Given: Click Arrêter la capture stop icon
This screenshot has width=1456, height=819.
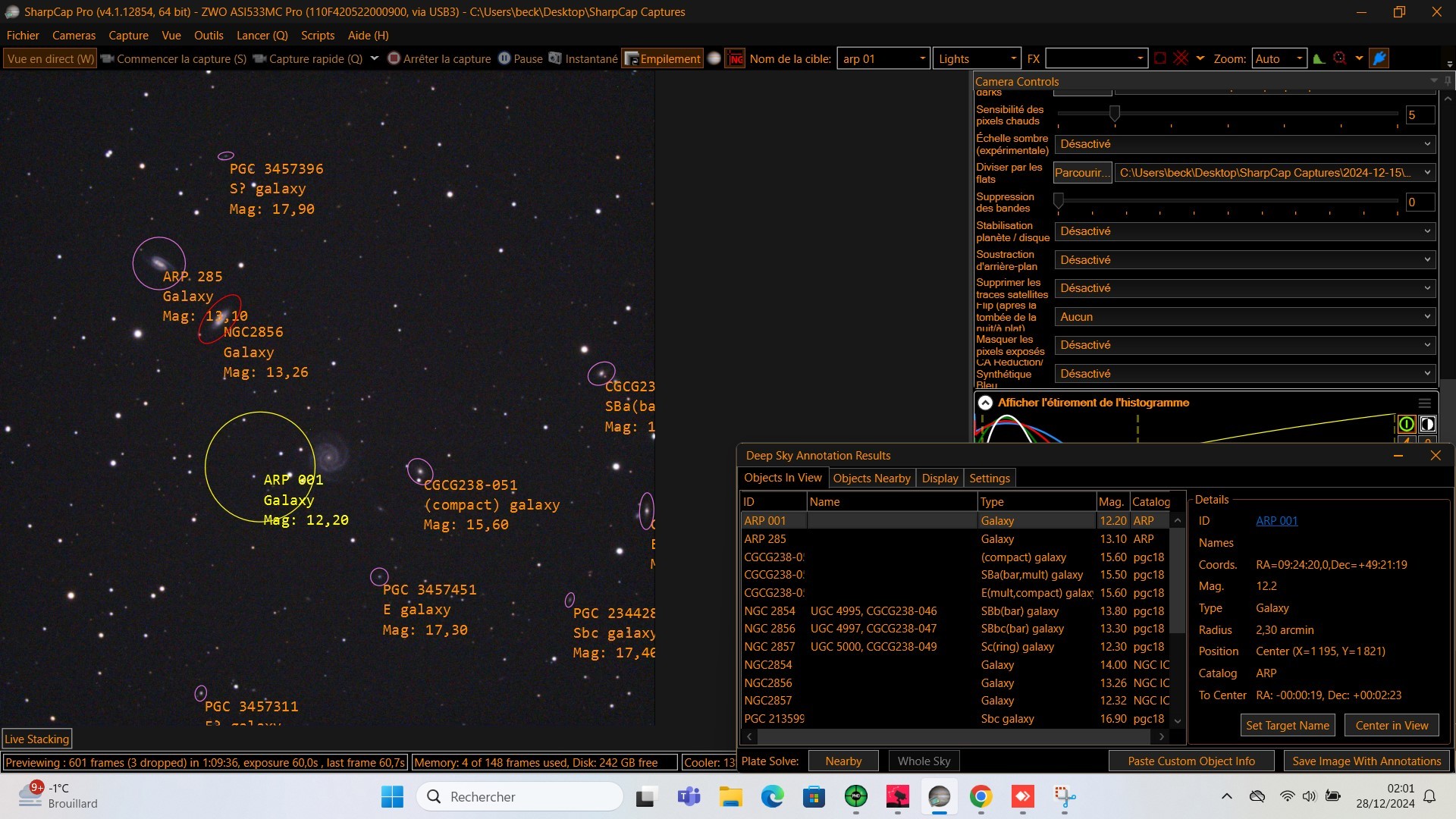Looking at the screenshot, I should click(x=394, y=58).
